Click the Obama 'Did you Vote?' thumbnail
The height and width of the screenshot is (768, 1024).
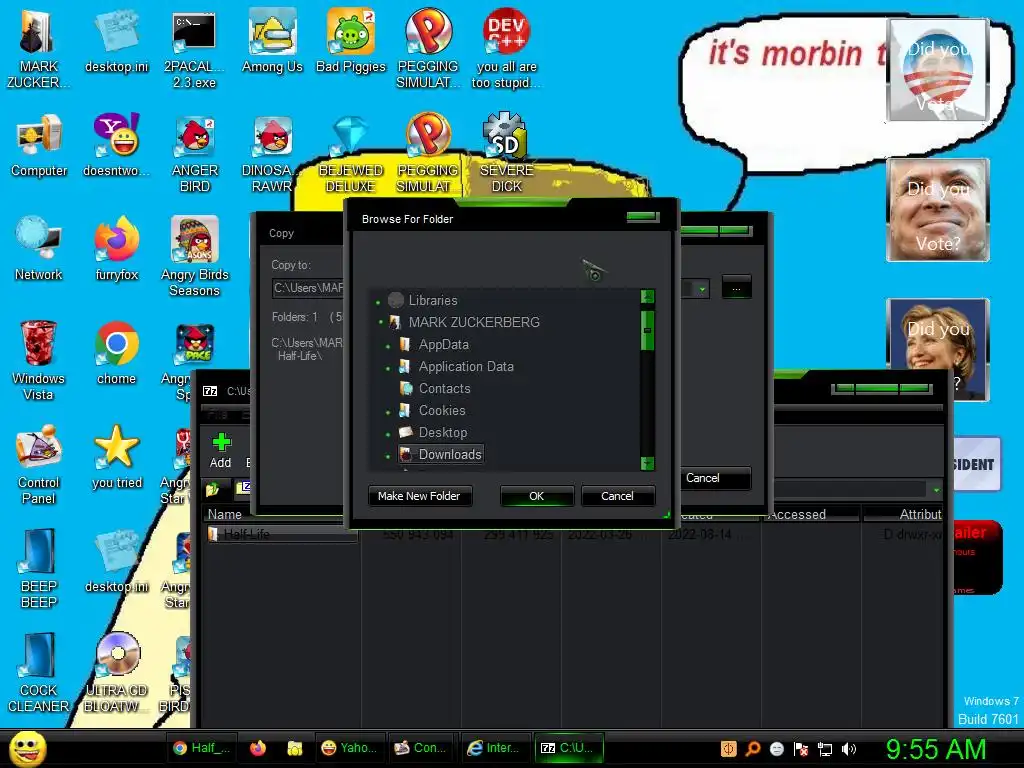tap(938, 70)
